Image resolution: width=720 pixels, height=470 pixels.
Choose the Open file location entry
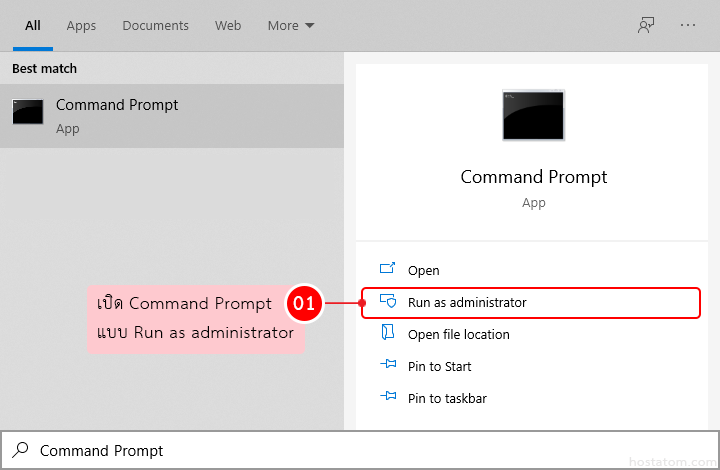[x=458, y=334]
